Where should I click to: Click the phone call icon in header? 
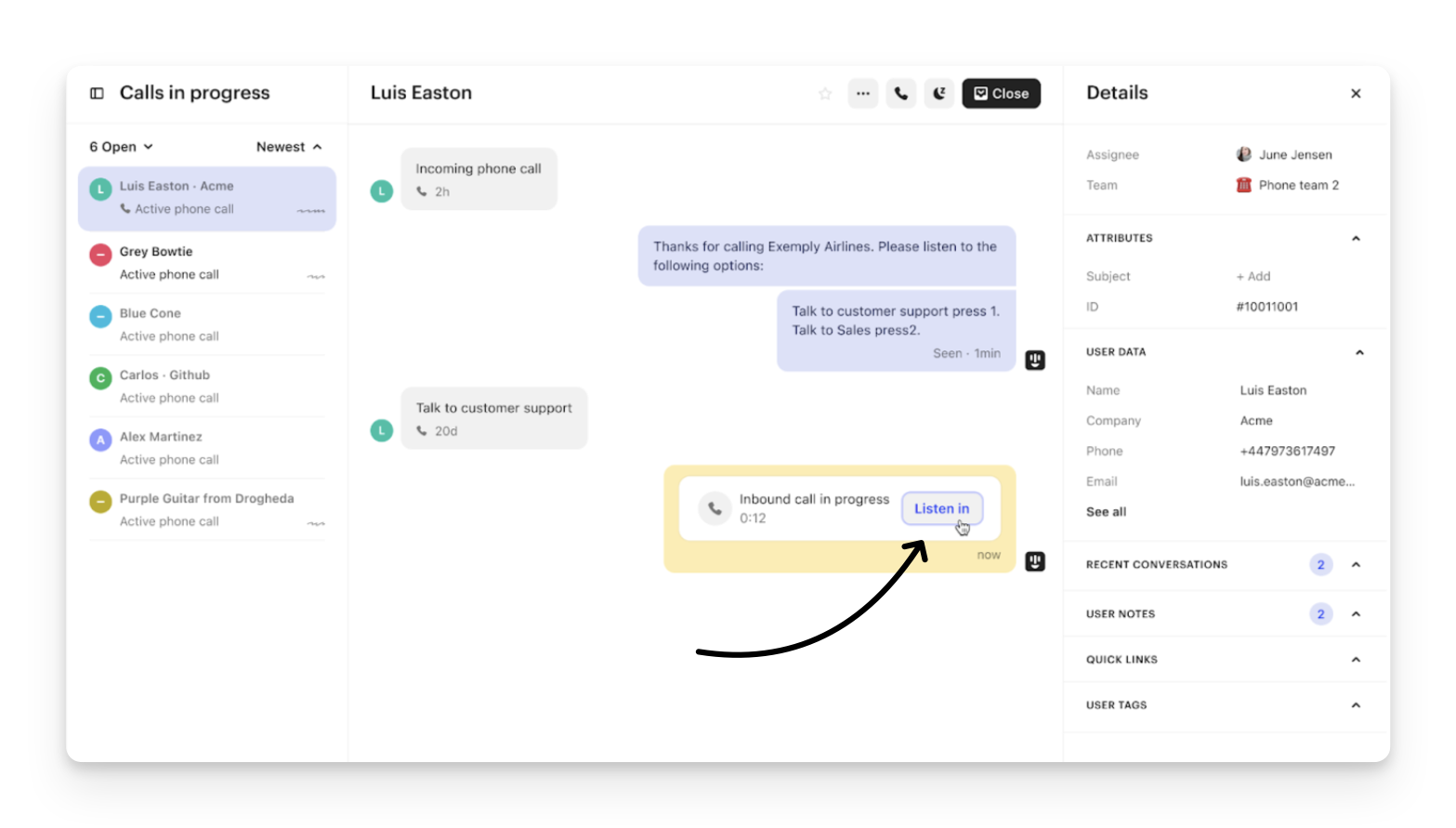click(901, 94)
